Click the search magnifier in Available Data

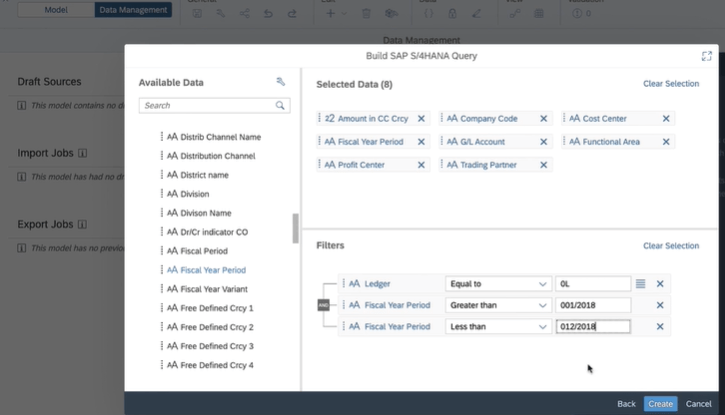[x=281, y=105]
